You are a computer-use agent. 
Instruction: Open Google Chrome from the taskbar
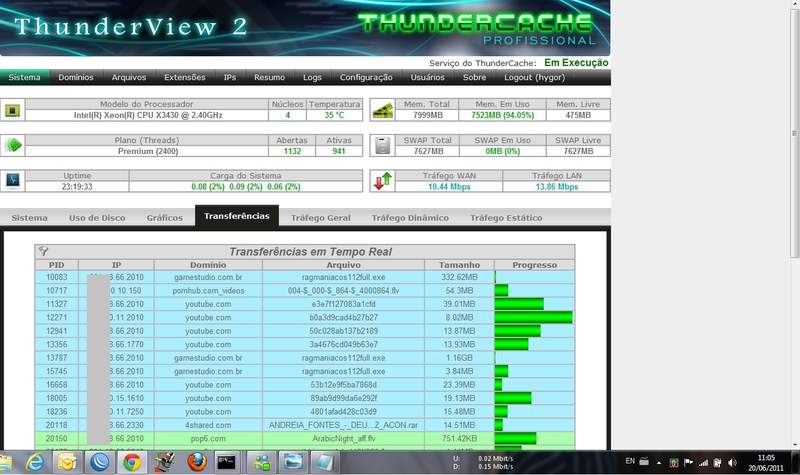132,463
